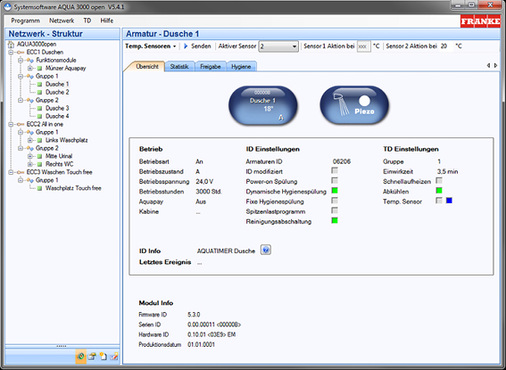Screen dimensions: 506x370
Task: Click the green square icon of Münzer Aquapay
Action: (x=40, y=68)
